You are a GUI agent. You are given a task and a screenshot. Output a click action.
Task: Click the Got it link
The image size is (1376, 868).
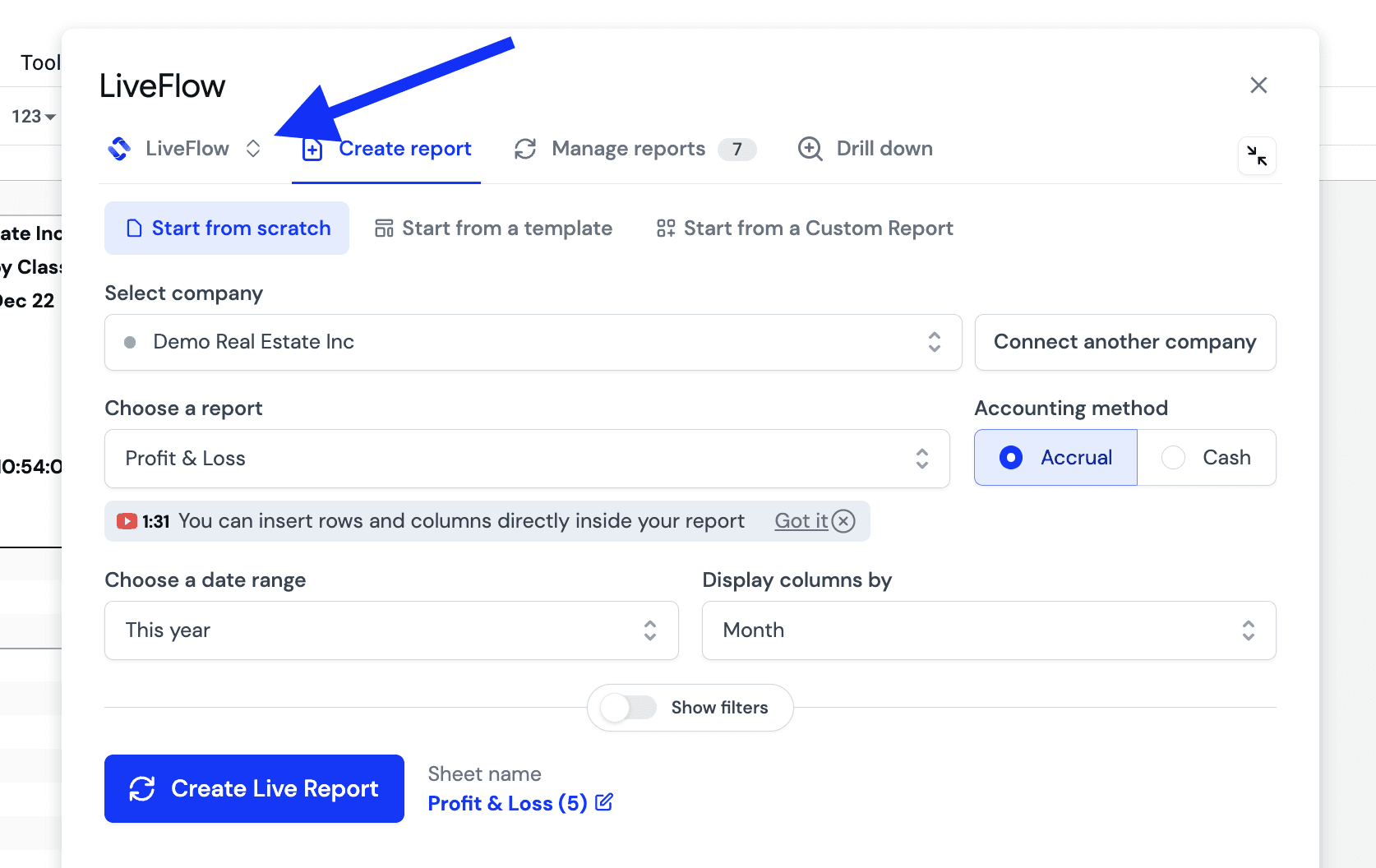pos(801,521)
